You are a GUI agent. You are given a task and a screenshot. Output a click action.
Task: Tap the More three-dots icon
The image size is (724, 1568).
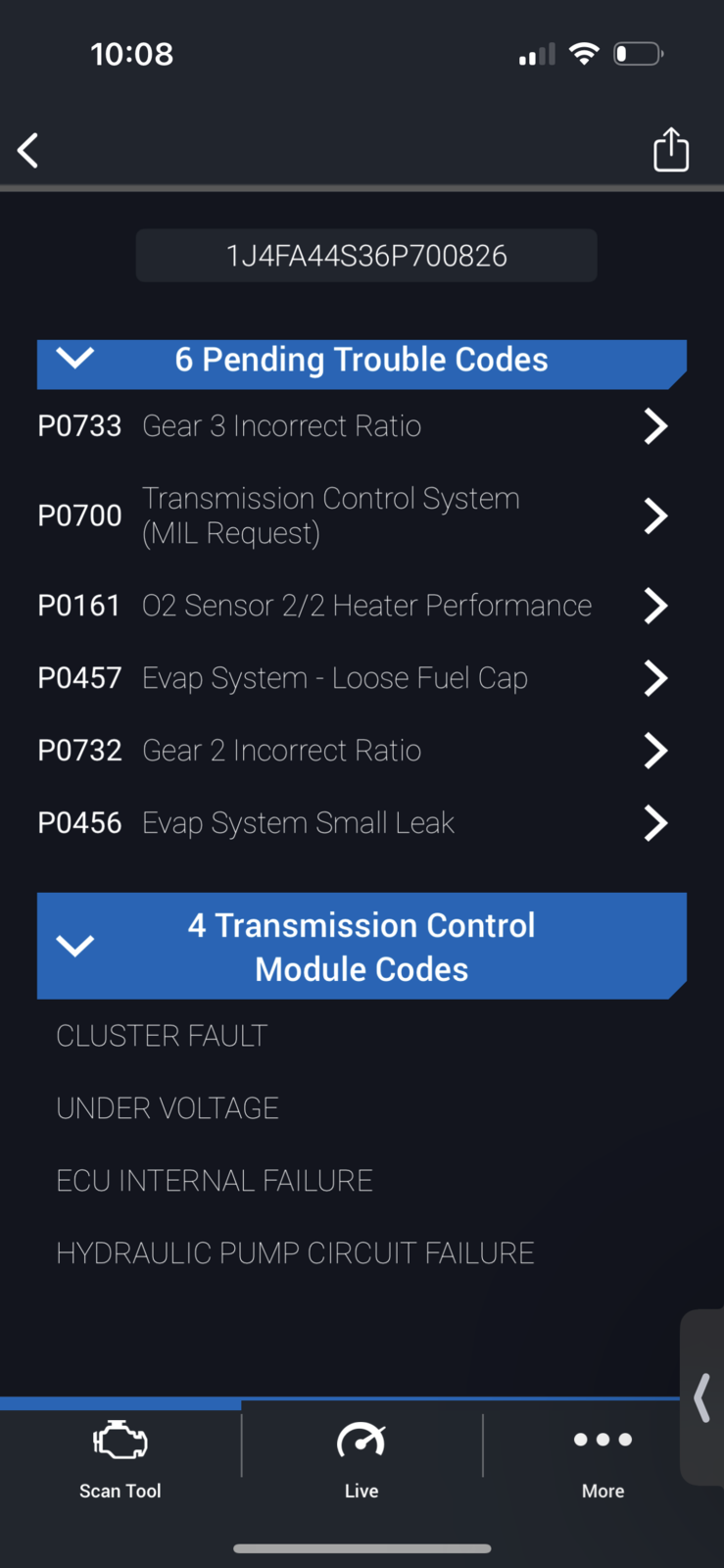point(603,1440)
